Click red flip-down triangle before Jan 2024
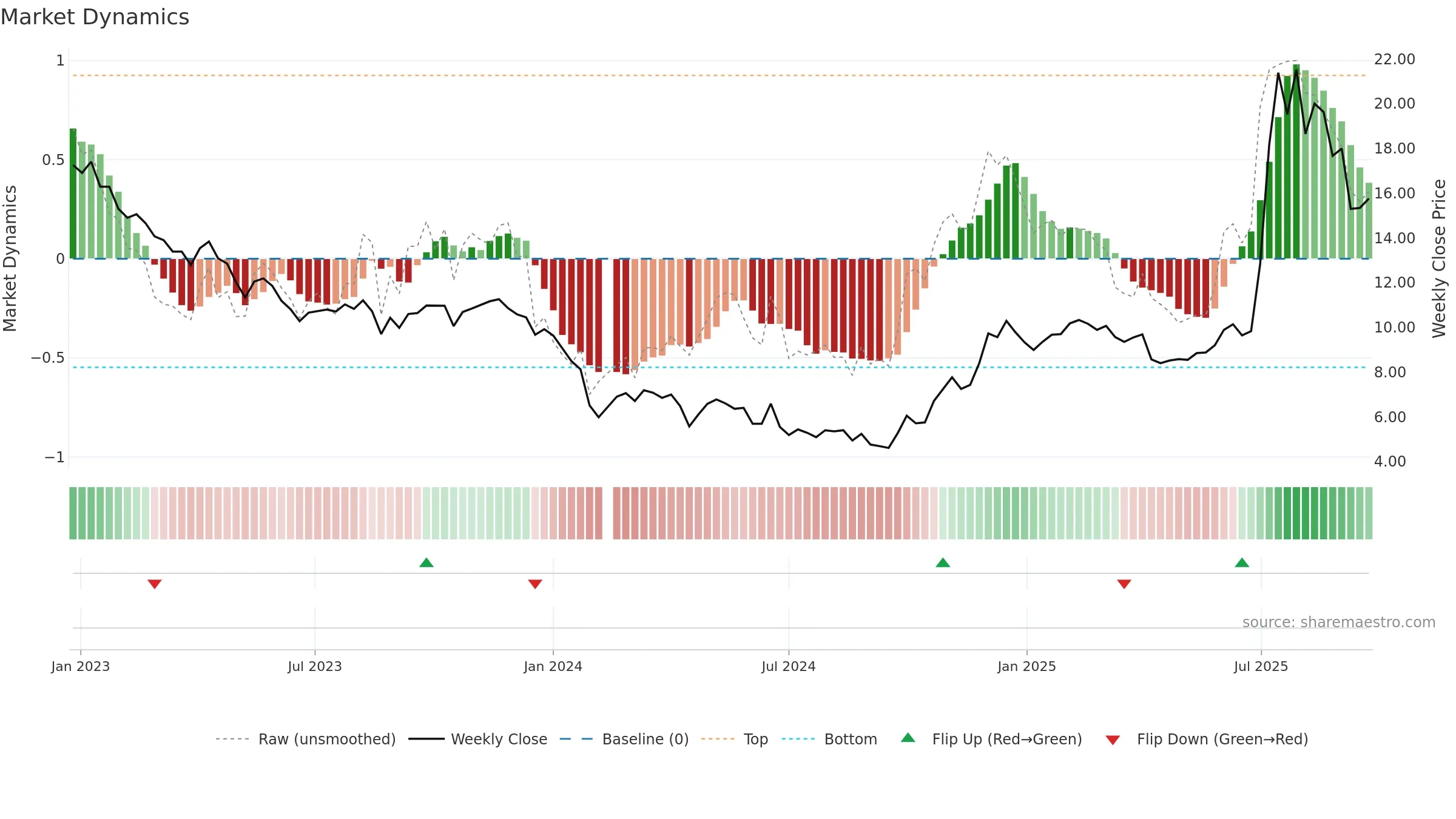1456x819 pixels. 535,584
